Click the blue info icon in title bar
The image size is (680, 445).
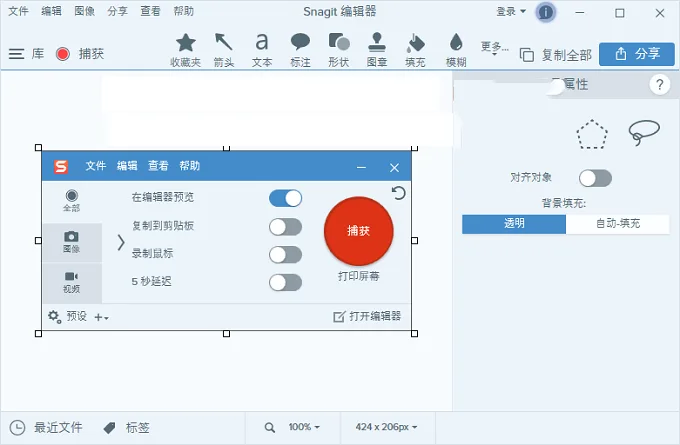pyautogui.click(x=546, y=12)
